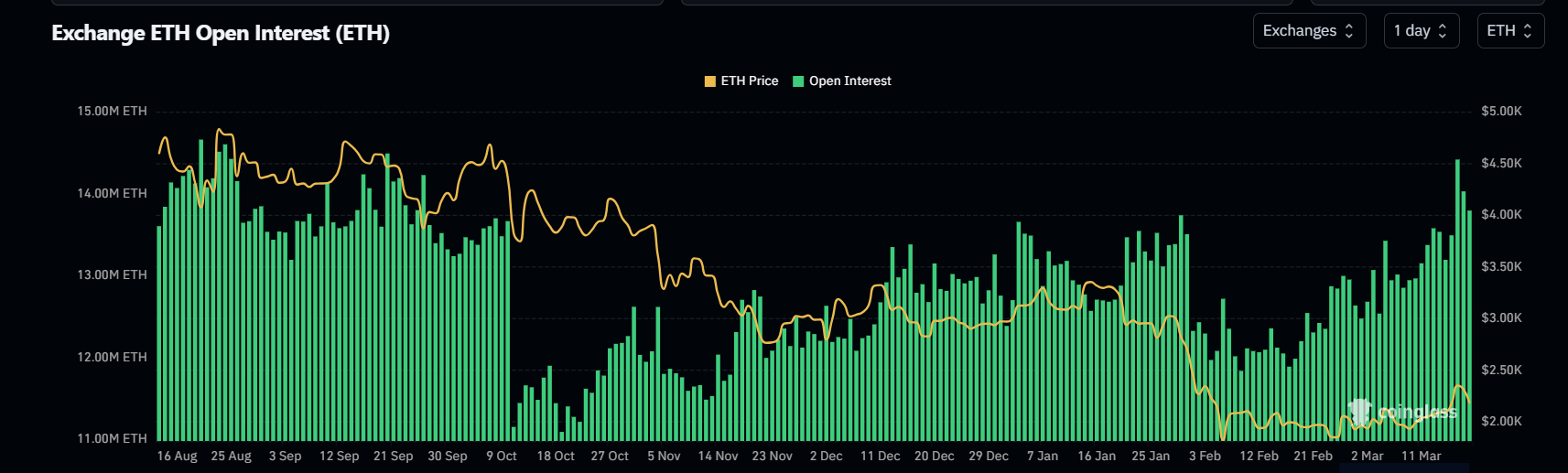Image resolution: width=1568 pixels, height=473 pixels.
Task: Click the $5.00K price axis label
Action: tap(1501, 112)
